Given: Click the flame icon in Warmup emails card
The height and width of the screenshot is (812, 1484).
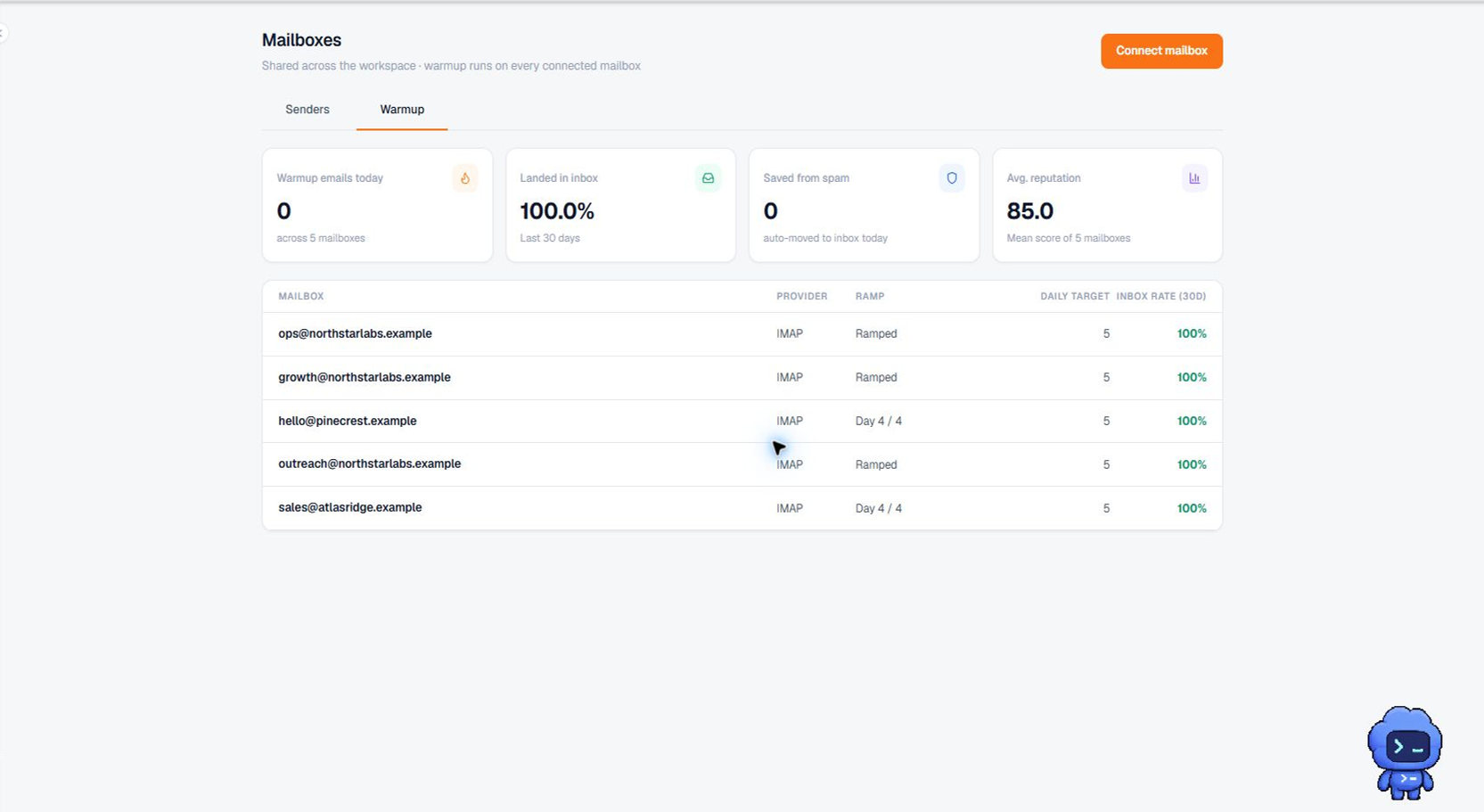Looking at the screenshot, I should 464,178.
